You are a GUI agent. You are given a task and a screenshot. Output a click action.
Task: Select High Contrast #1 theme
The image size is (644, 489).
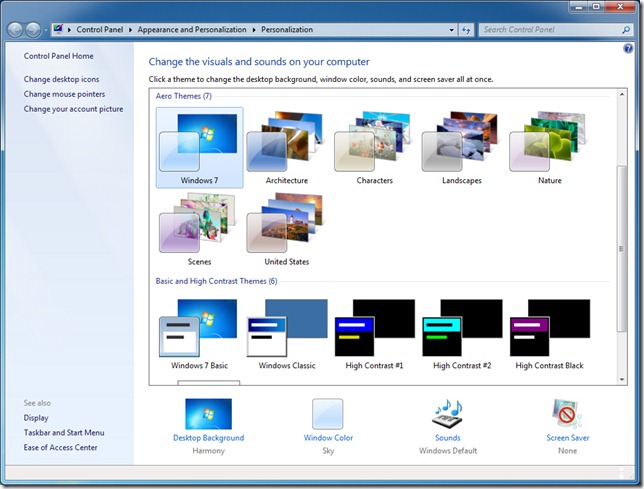click(374, 331)
